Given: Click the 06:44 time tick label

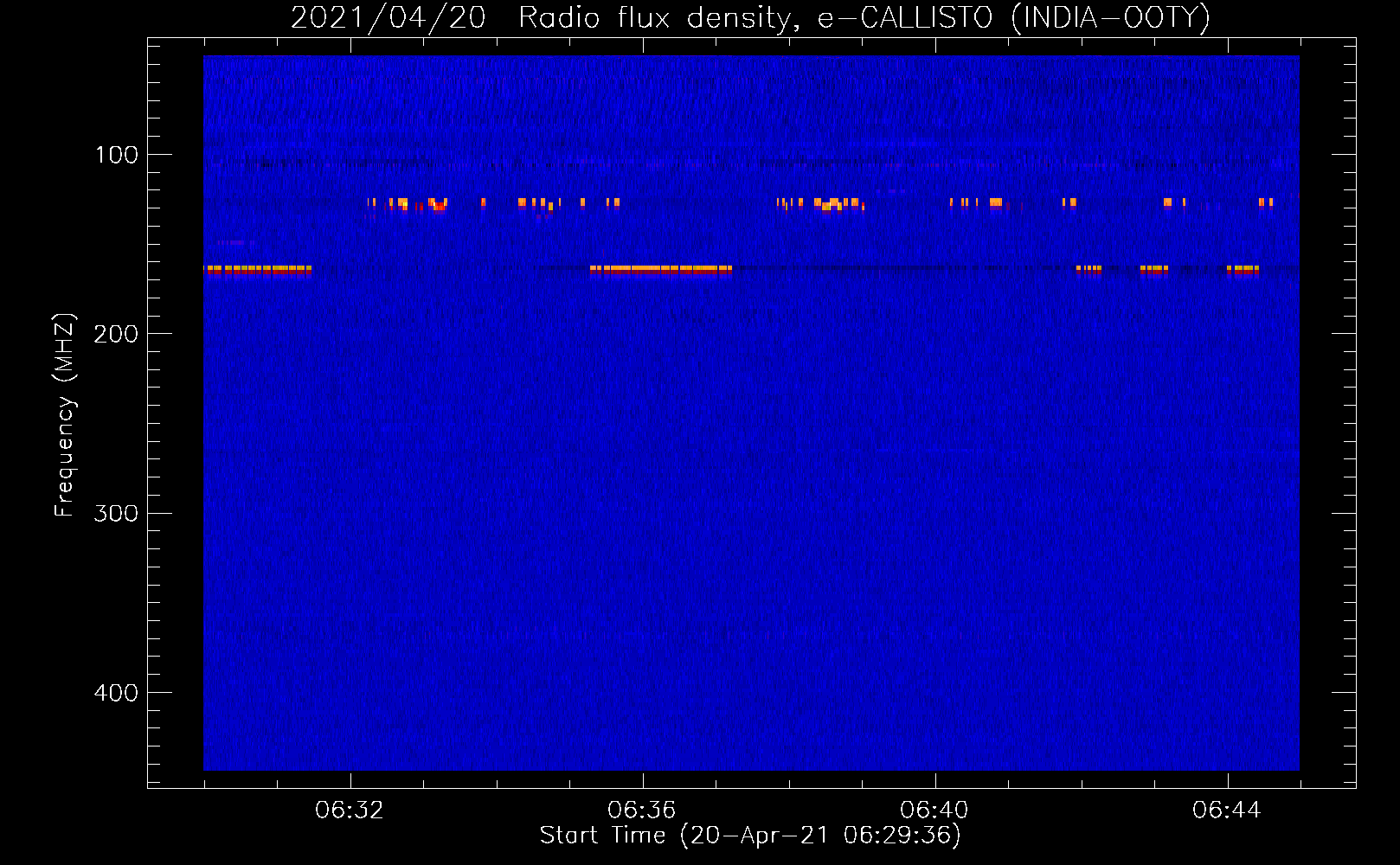Looking at the screenshot, I should pos(1227,811).
